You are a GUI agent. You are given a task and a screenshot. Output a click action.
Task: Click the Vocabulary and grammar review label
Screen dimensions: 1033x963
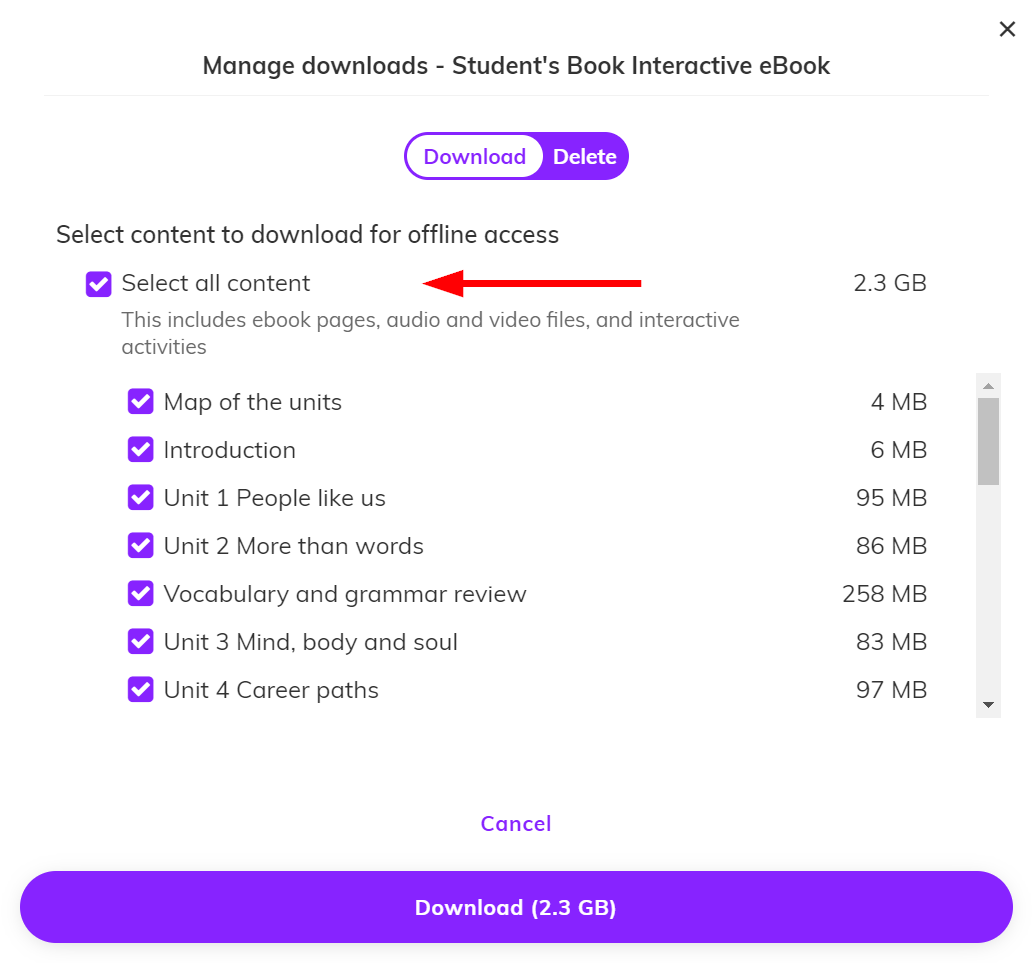[x=345, y=594]
